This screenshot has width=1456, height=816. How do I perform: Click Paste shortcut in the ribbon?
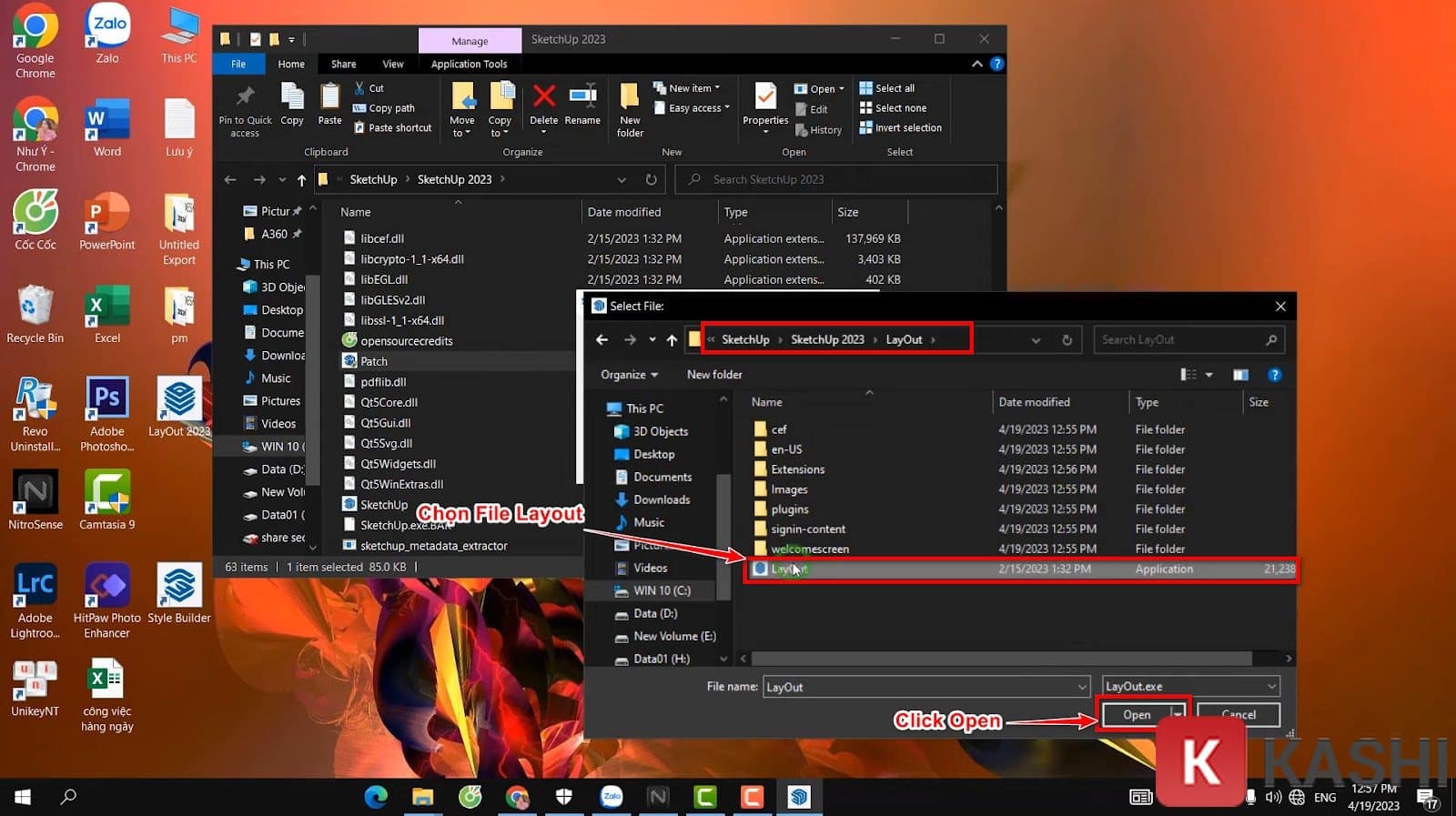pyautogui.click(x=392, y=128)
